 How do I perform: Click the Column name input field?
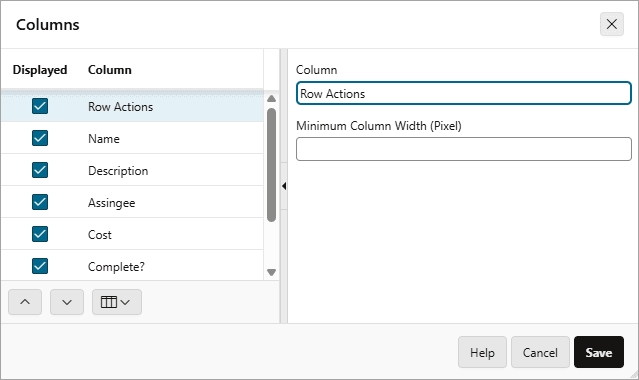(x=464, y=93)
